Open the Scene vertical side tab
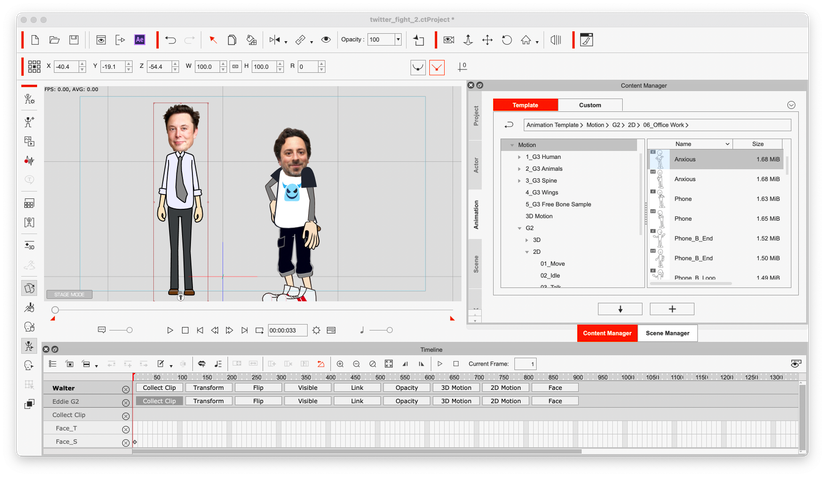 click(476, 264)
